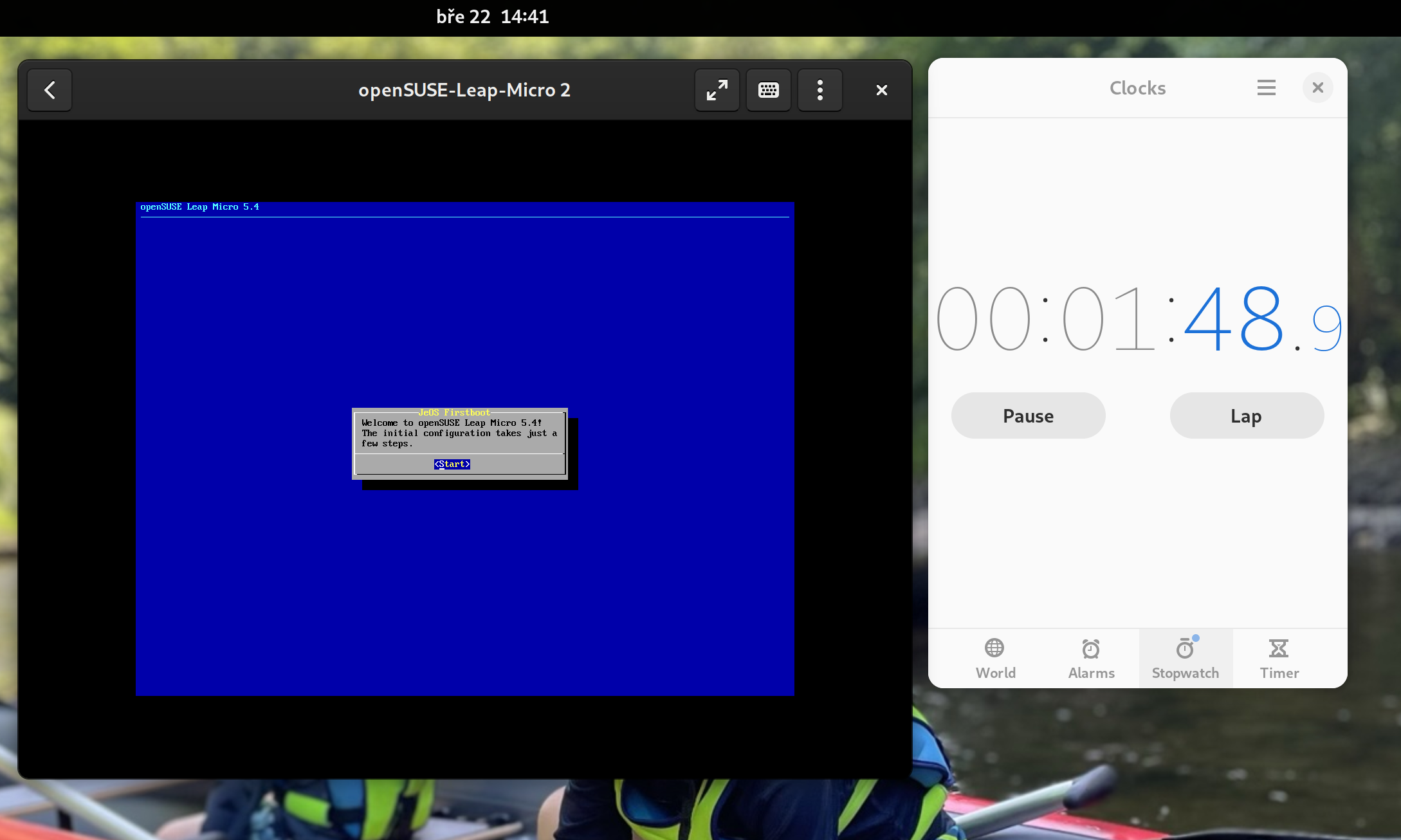Open the three-dot menu for openSUSE-Leap-Micro 2

(820, 90)
